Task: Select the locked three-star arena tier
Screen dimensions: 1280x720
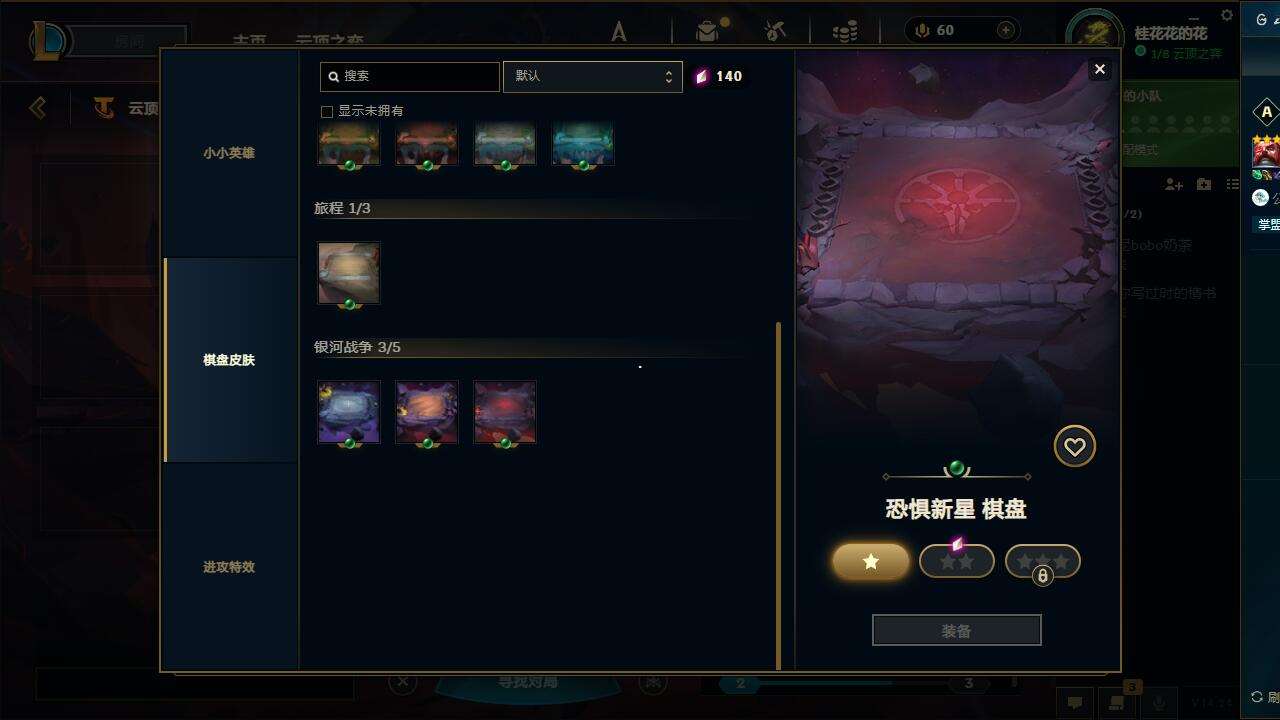Action: [x=1043, y=562]
